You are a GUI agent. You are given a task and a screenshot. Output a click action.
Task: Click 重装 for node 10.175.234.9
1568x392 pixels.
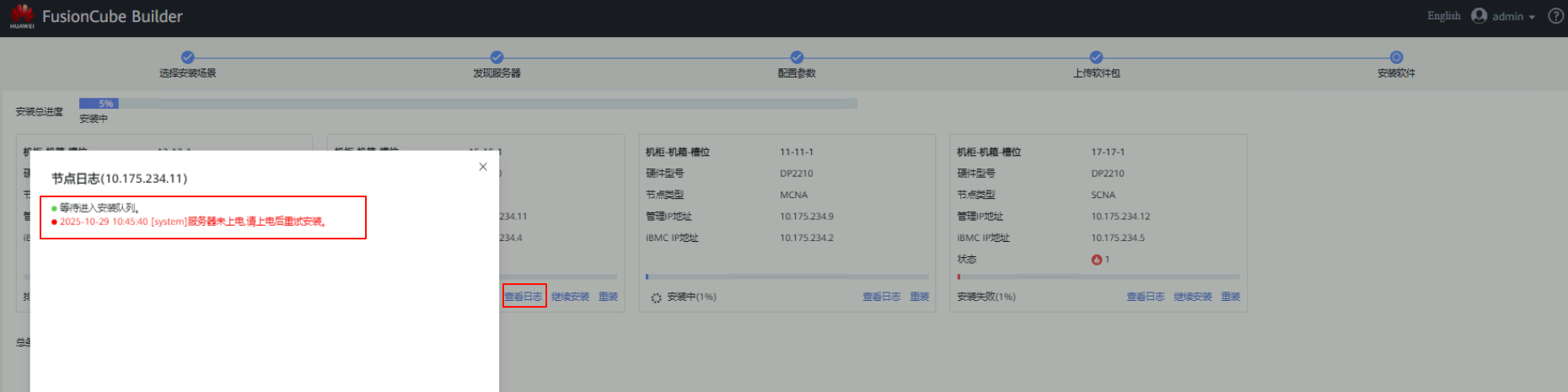919,297
